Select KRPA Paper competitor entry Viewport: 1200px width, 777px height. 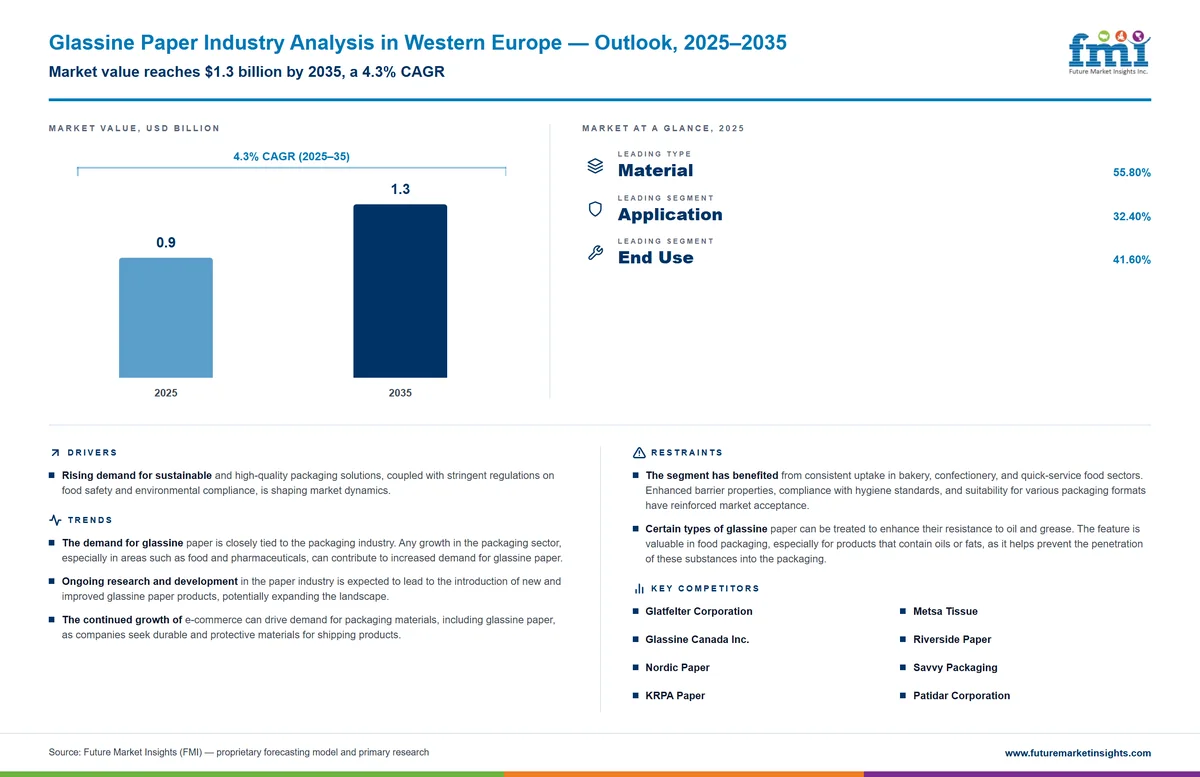(675, 696)
